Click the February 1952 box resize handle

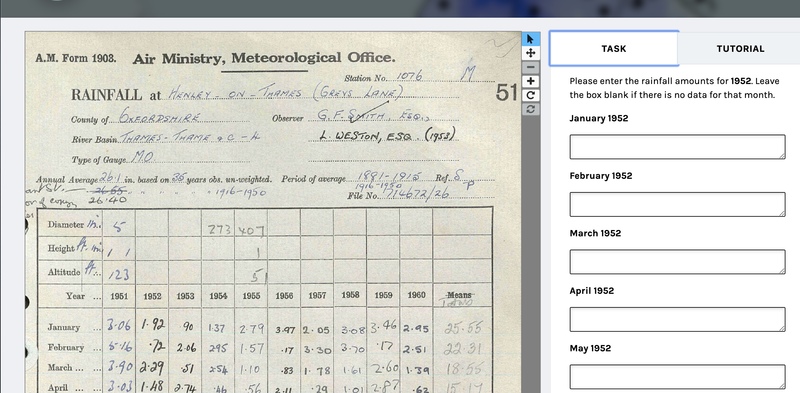point(782,213)
